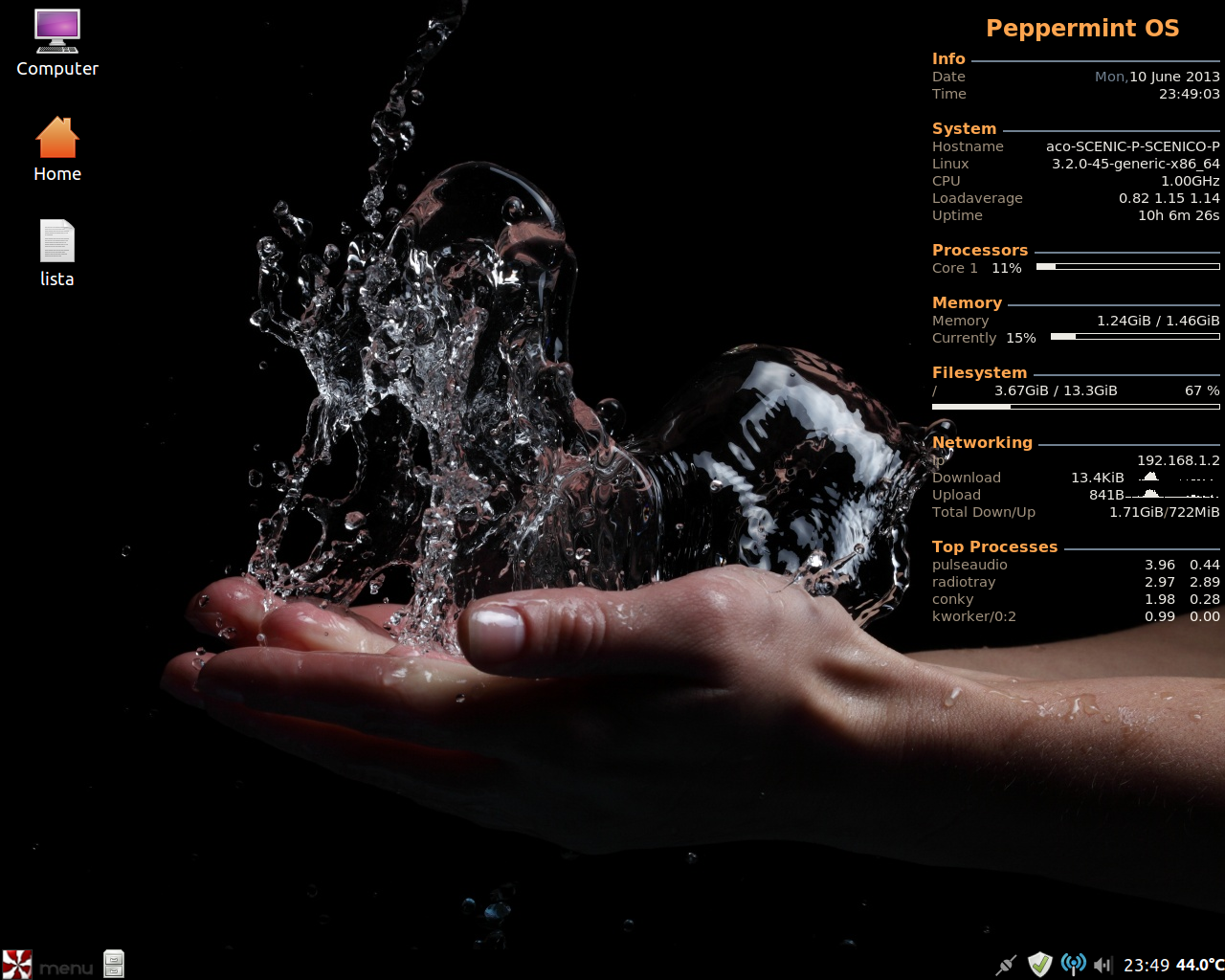Image resolution: width=1225 pixels, height=980 pixels.
Task: Click the disk usage 3.67GiB / 13.3GiB
Action: click(x=1056, y=390)
